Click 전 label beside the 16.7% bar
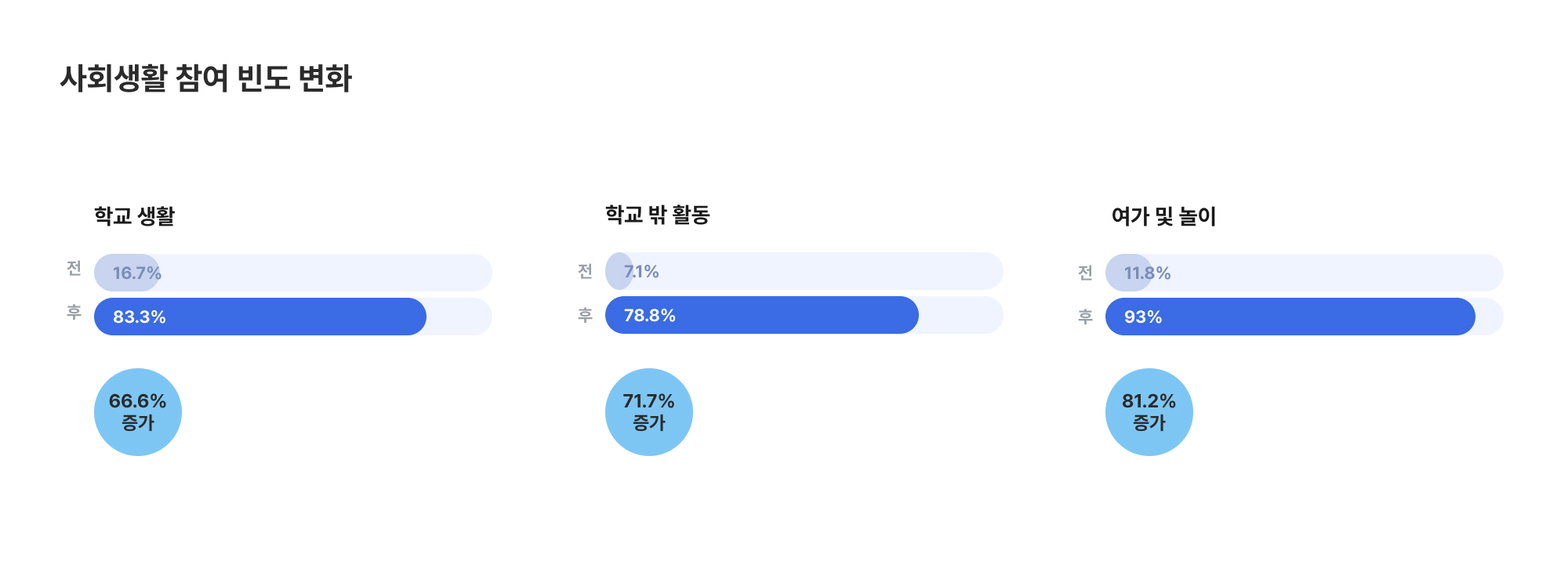The width and height of the screenshot is (1568, 561). point(74,269)
